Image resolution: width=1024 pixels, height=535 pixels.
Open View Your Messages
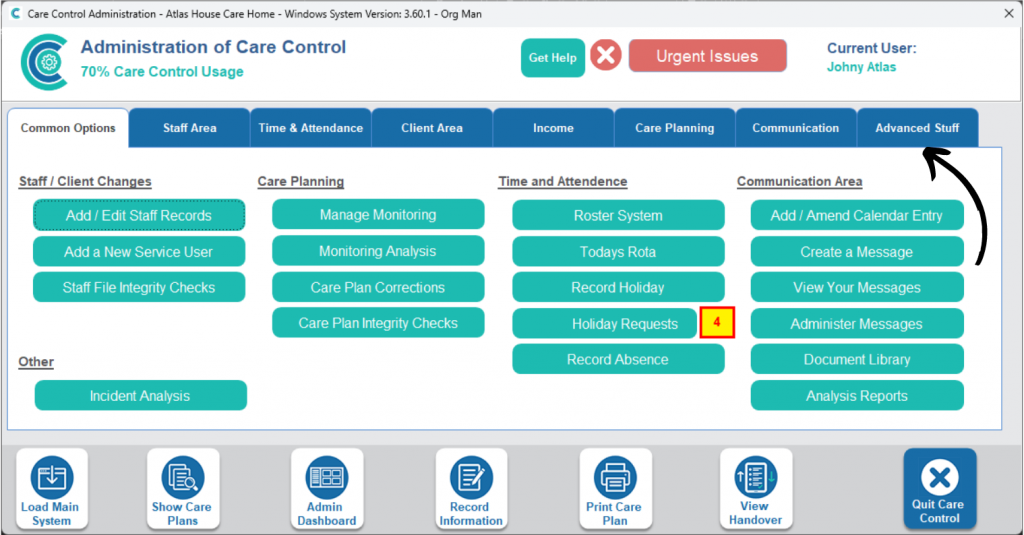[x=857, y=287]
